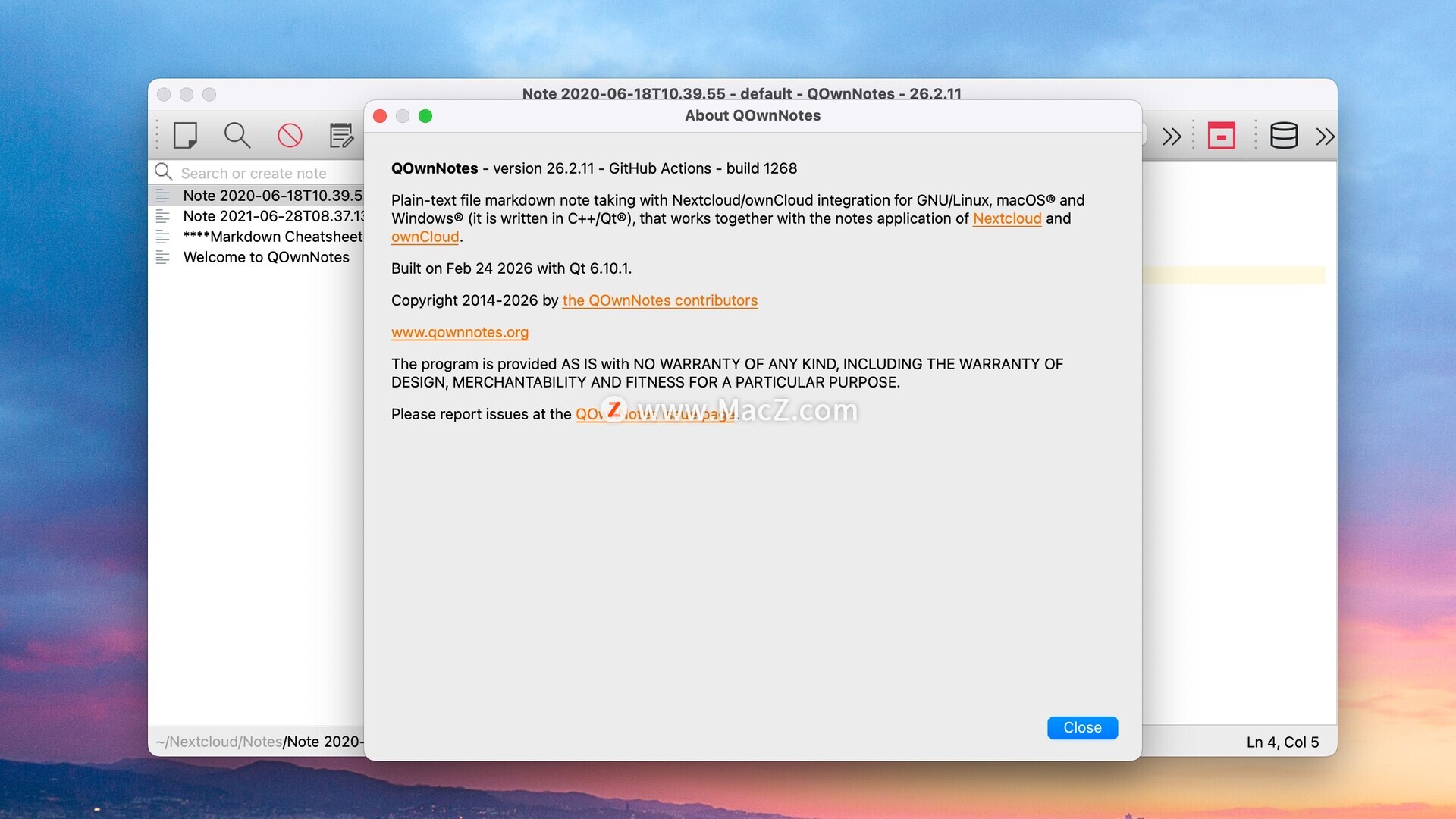Image resolution: width=1456 pixels, height=819 pixels.
Task: Open the Nextcloud hyperlink
Action: point(1006,218)
